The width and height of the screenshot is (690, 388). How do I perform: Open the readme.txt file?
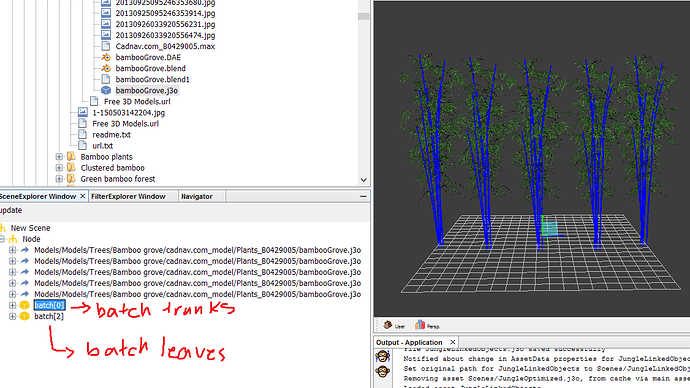111,135
